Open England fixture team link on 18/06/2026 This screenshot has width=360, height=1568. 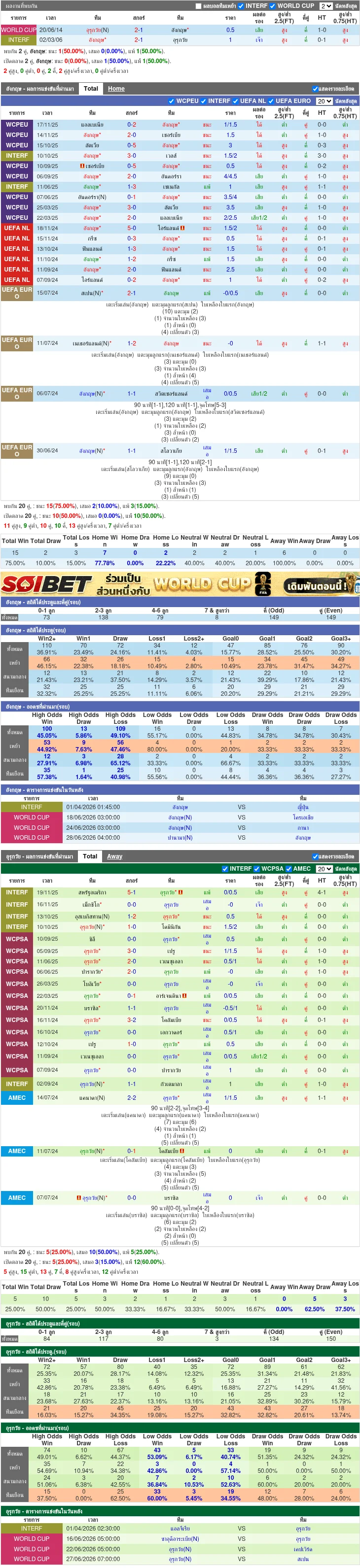180,818
